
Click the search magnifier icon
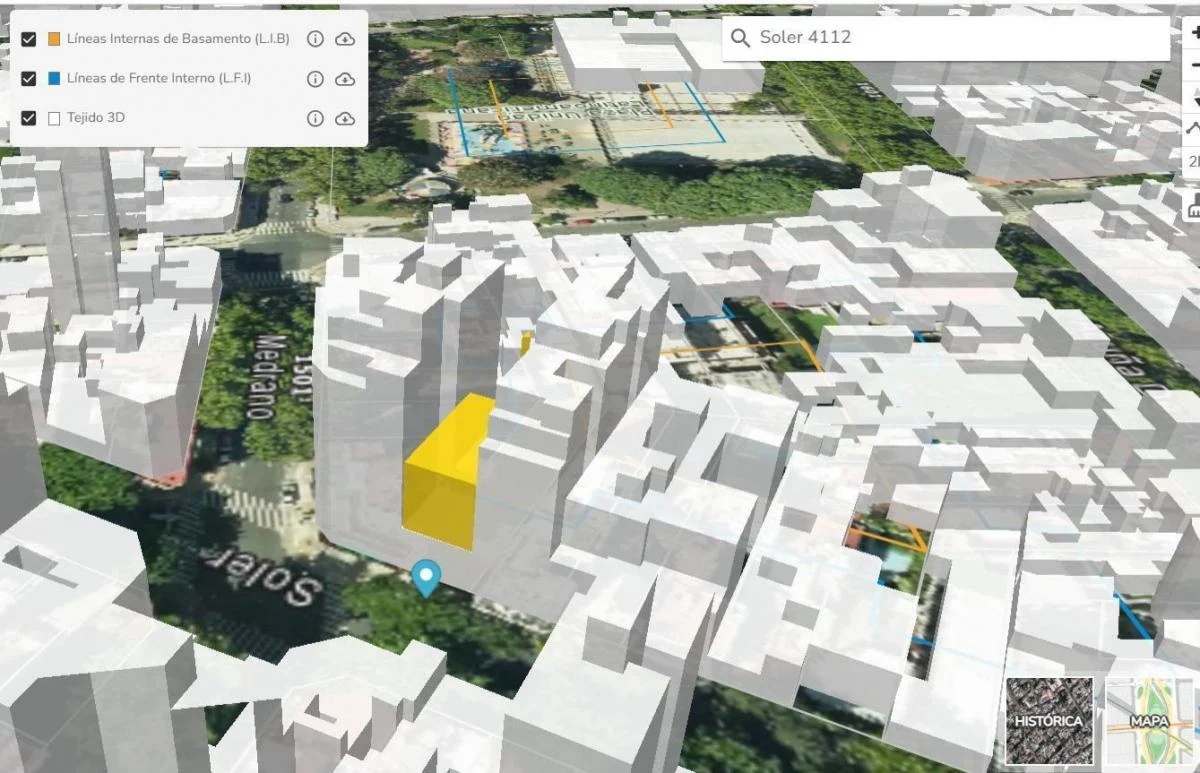pos(740,38)
